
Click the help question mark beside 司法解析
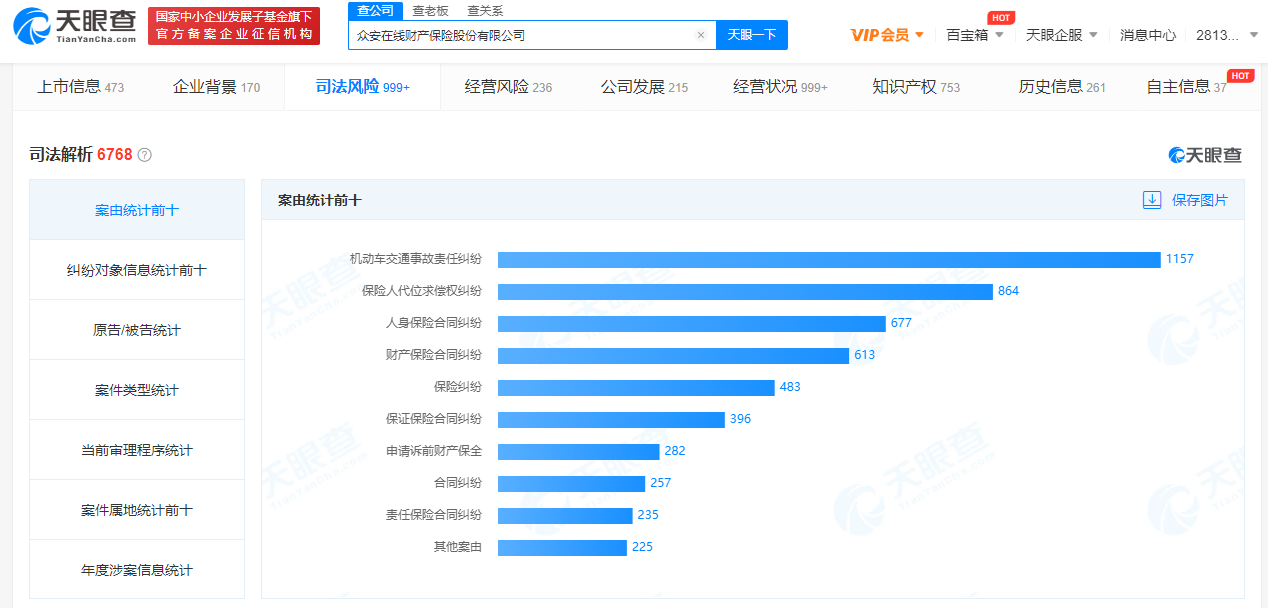click(145, 155)
